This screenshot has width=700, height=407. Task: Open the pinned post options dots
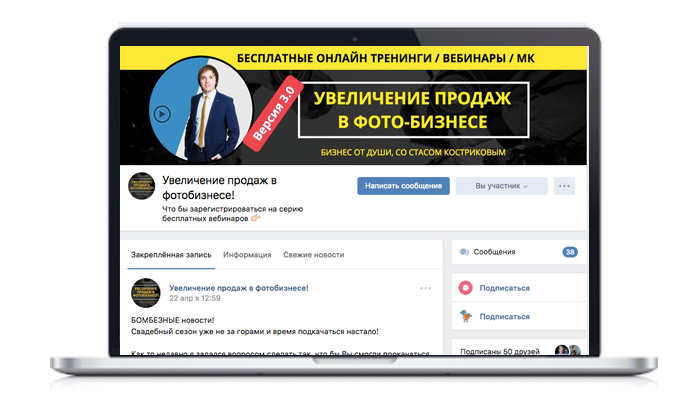[425, 288]
